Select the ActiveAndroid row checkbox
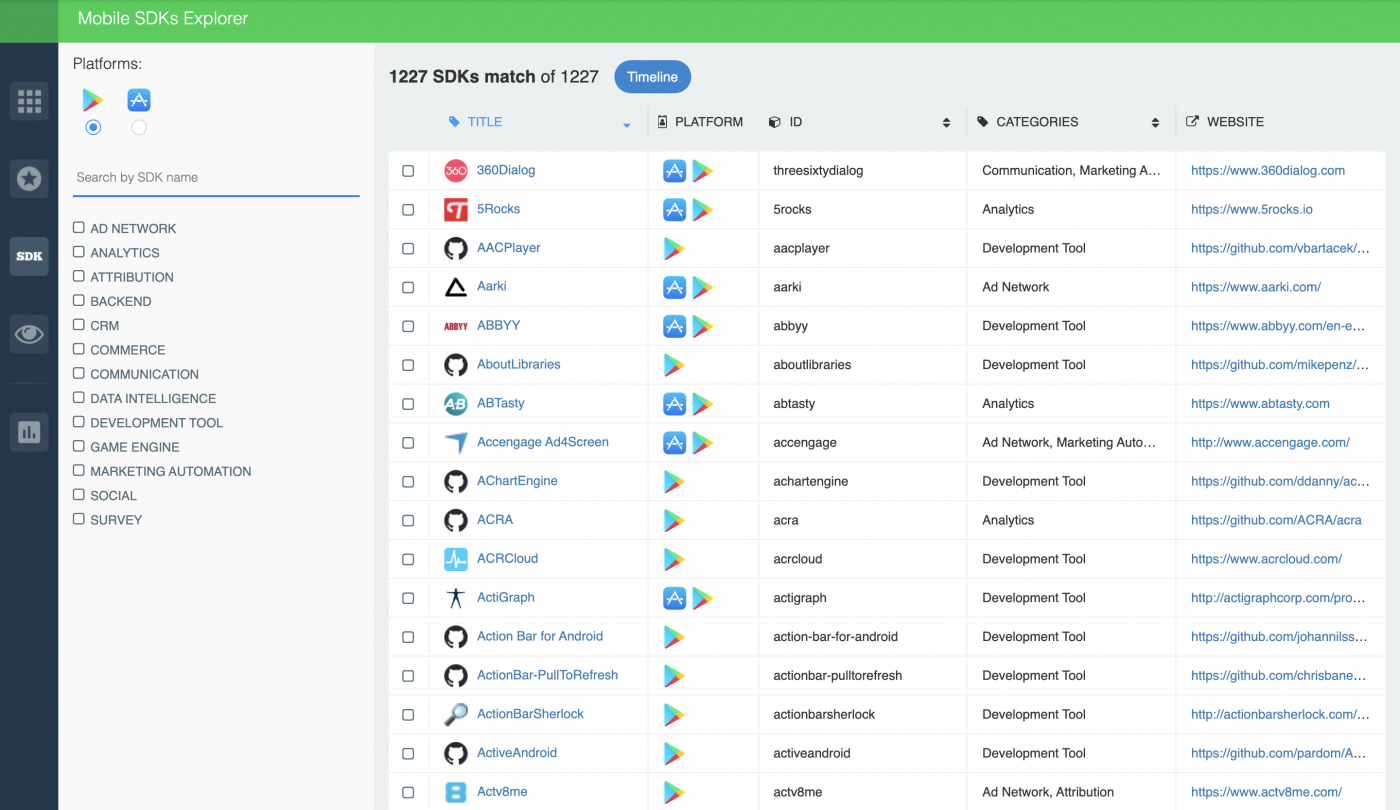Image resolution: width=1400 pixels, height=810 pixels. coord(408,753)
